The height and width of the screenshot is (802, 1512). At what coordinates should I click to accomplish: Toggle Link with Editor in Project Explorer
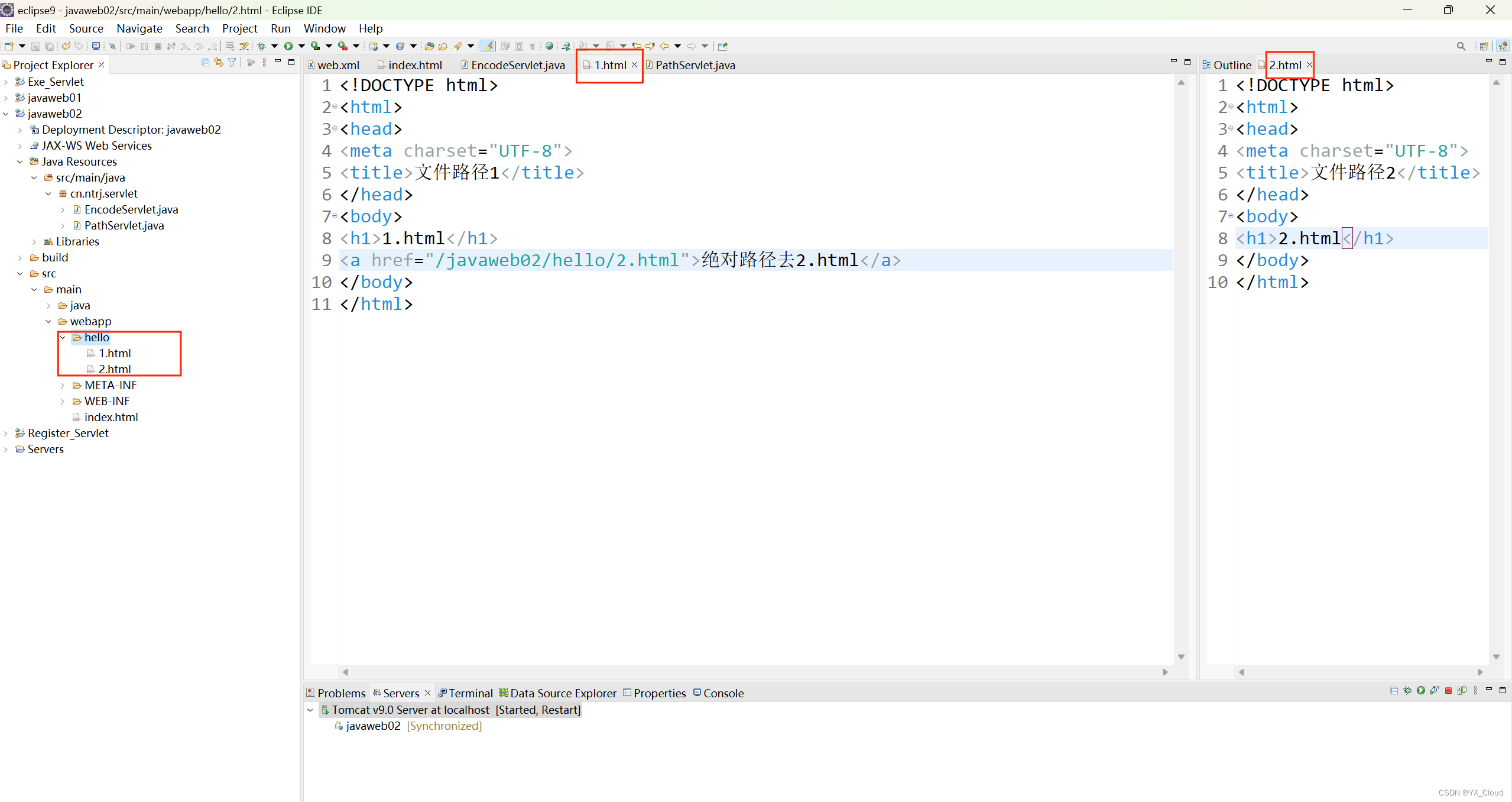point(218,62)
